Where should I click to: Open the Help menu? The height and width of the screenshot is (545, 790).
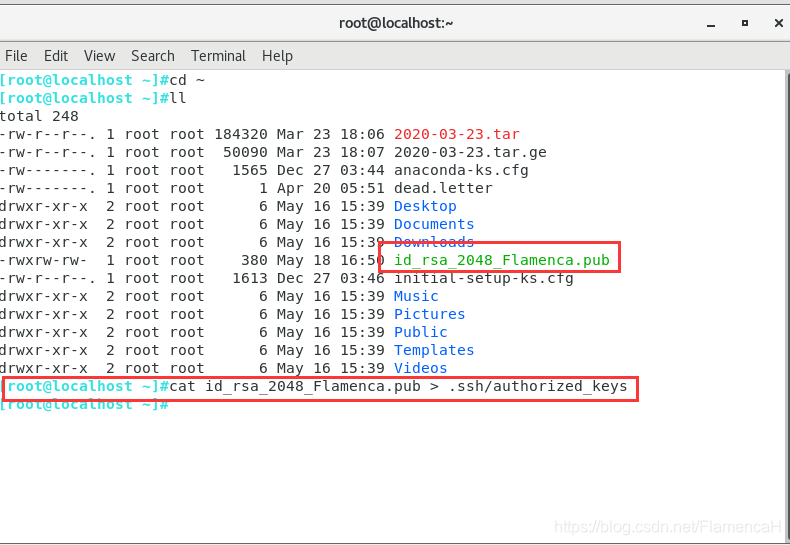tap(277, 56)
